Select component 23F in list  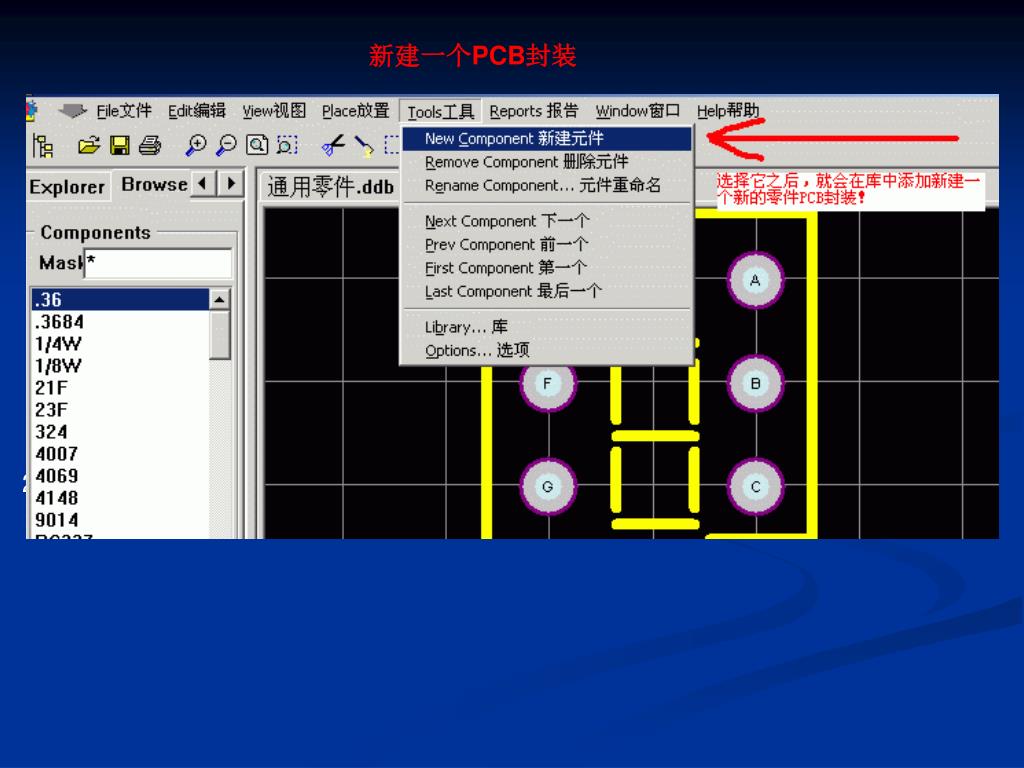tap(120, 410)
